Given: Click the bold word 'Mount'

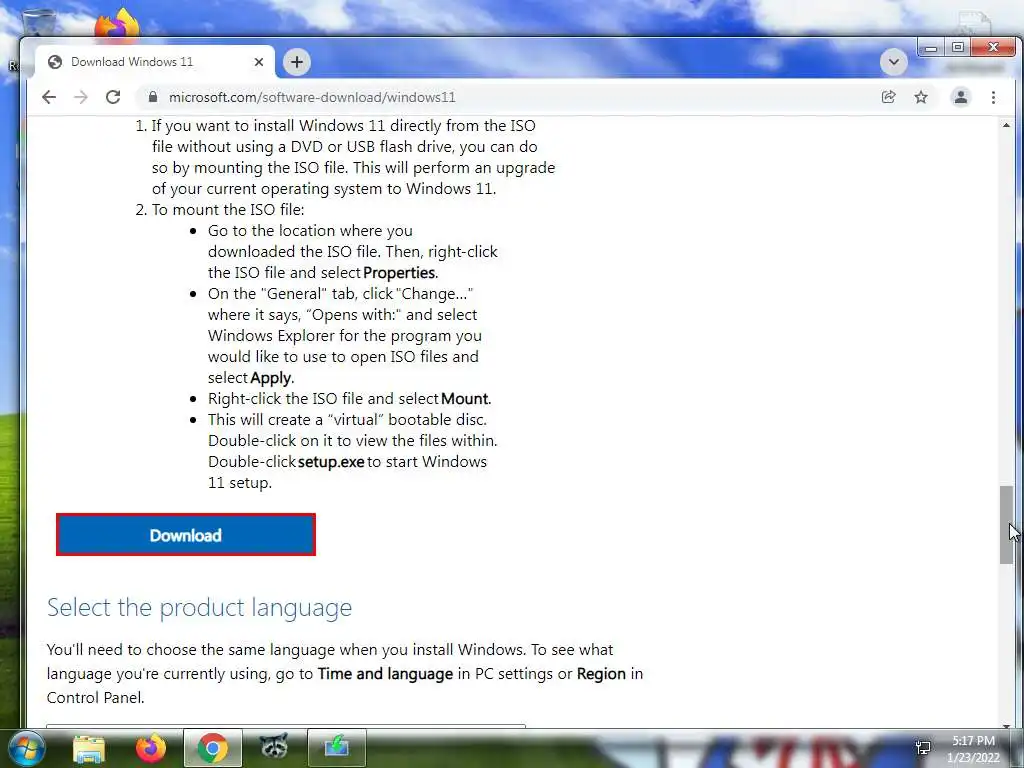Looking at the screenshot, I should 466,398.
